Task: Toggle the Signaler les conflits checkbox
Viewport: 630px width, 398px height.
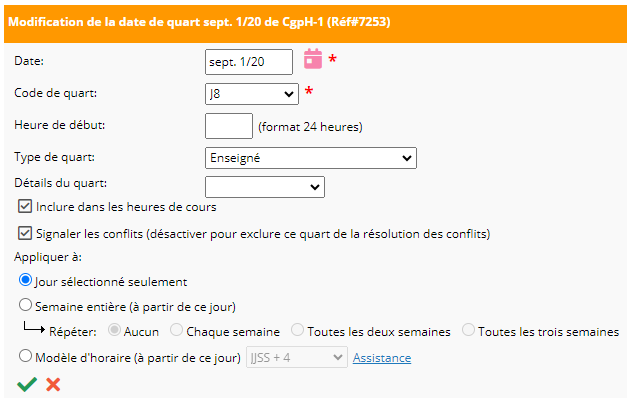Action: pyautogui.click(x=25, y=233)
